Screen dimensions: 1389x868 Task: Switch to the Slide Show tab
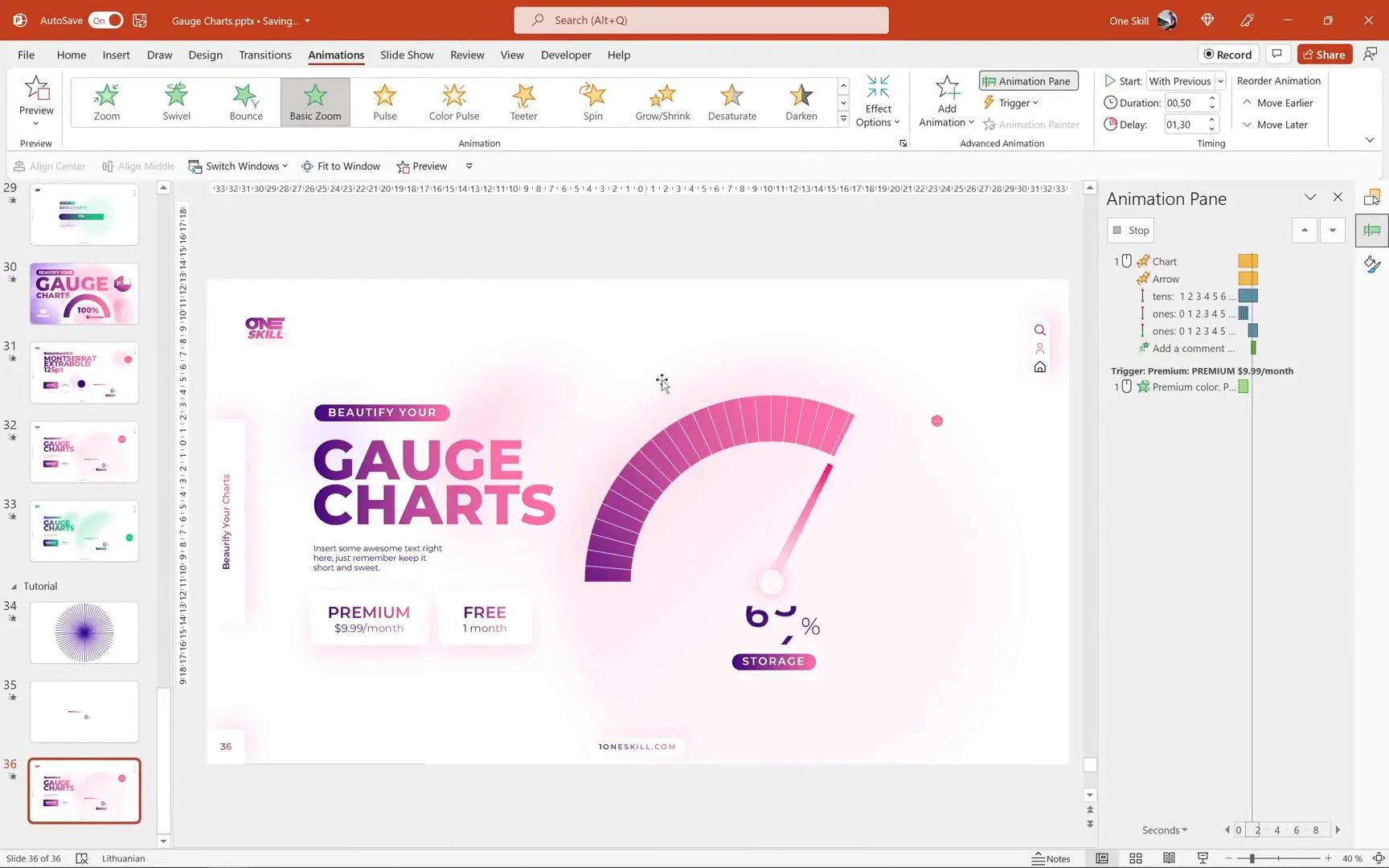pyautogui.click(x=407, y=55)
